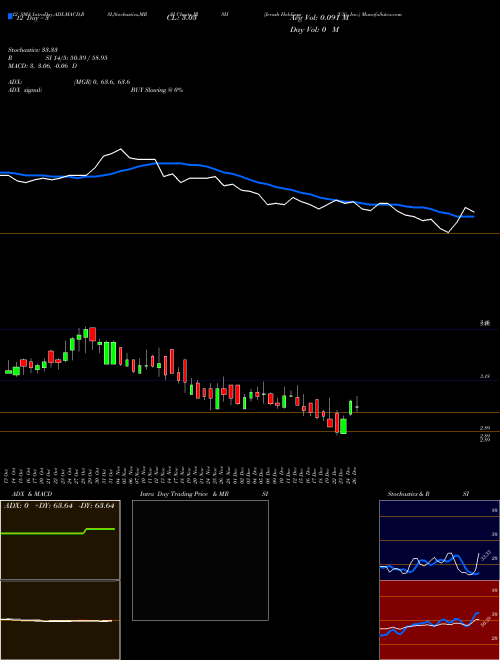Image resolution: width=500 pixels, height=660 pixels.
Task: Click the MunafaSutra.com watermark link at top
Action: click(x=382, y=14)
